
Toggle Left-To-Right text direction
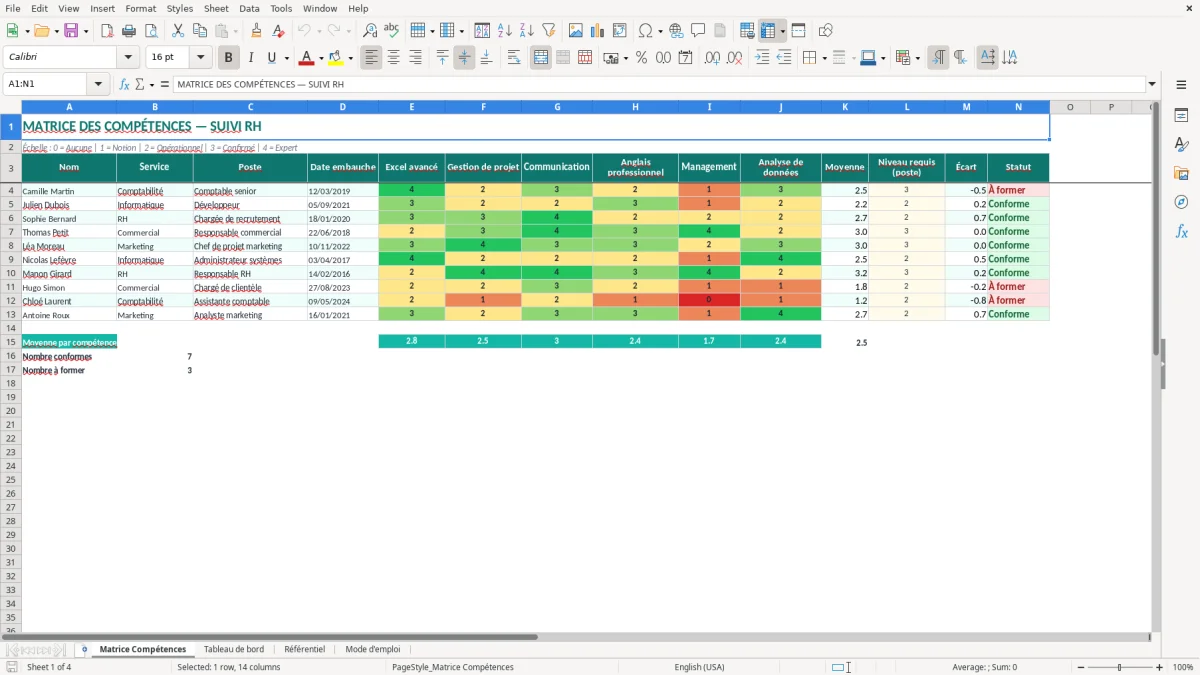pyautogui.click(x=938, y=58)
